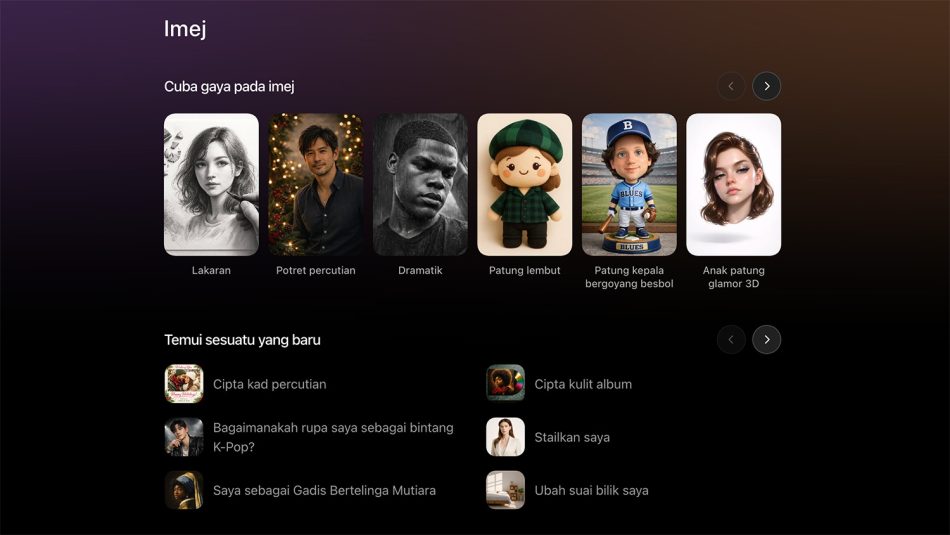Choose the Potret percutian style image

[316, 185]
